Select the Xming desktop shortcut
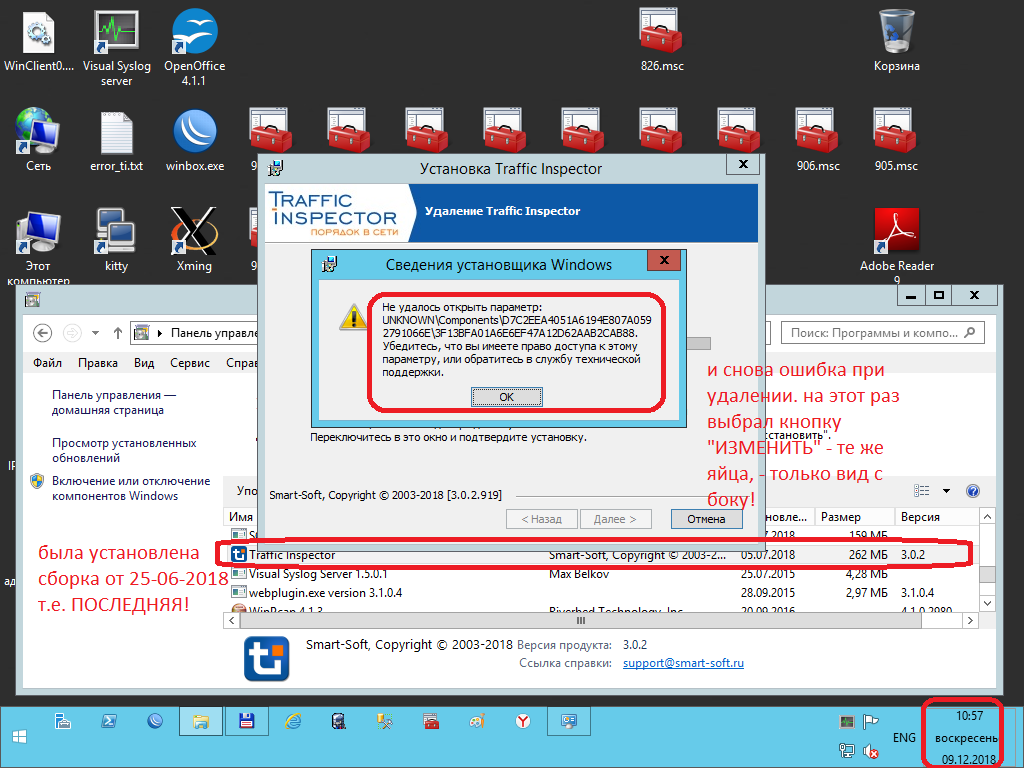Screen dimensions: 1024x768 (x=194, y=240)
